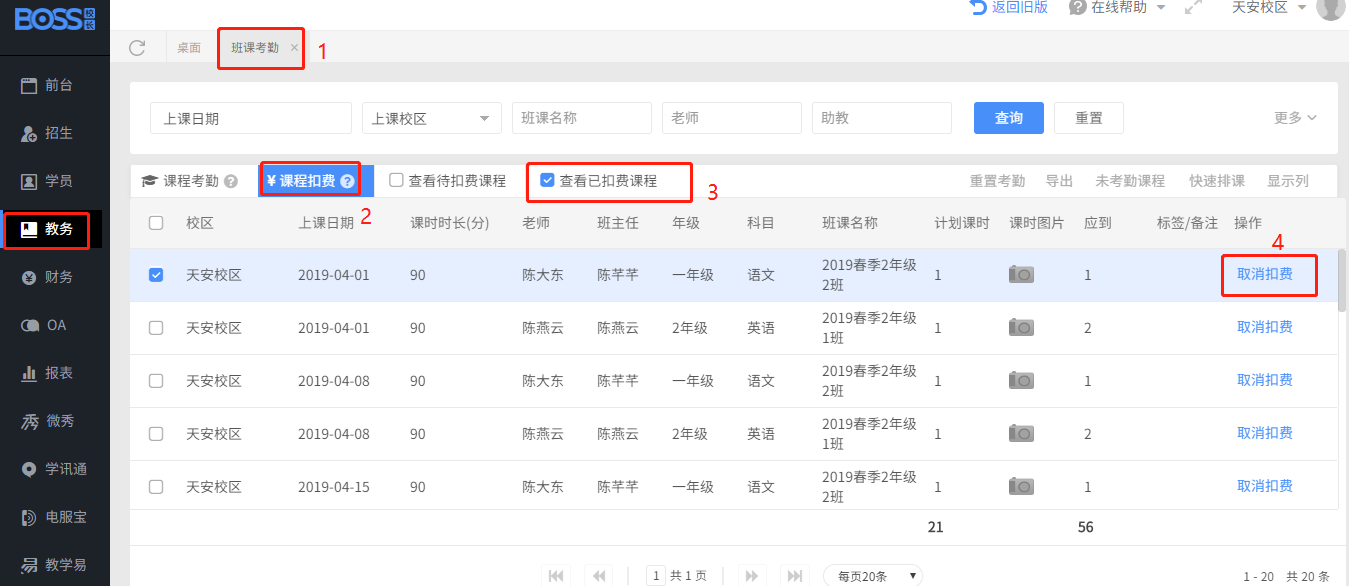This screenshot has height=586, width=1349.
Task: Close the 班课考勤 tab
Action: 294,48
